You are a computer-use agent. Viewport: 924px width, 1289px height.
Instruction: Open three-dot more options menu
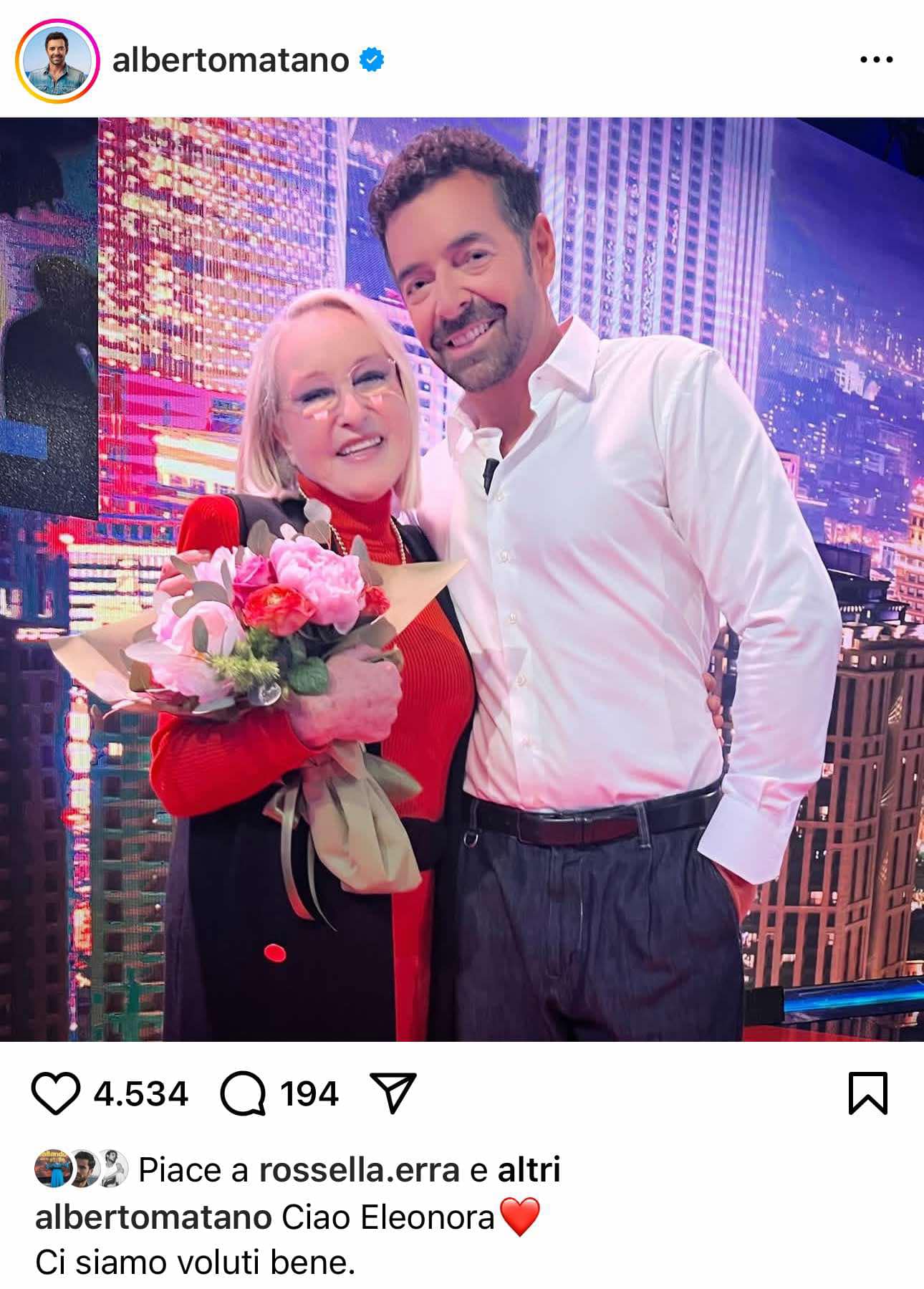[876, 60]
